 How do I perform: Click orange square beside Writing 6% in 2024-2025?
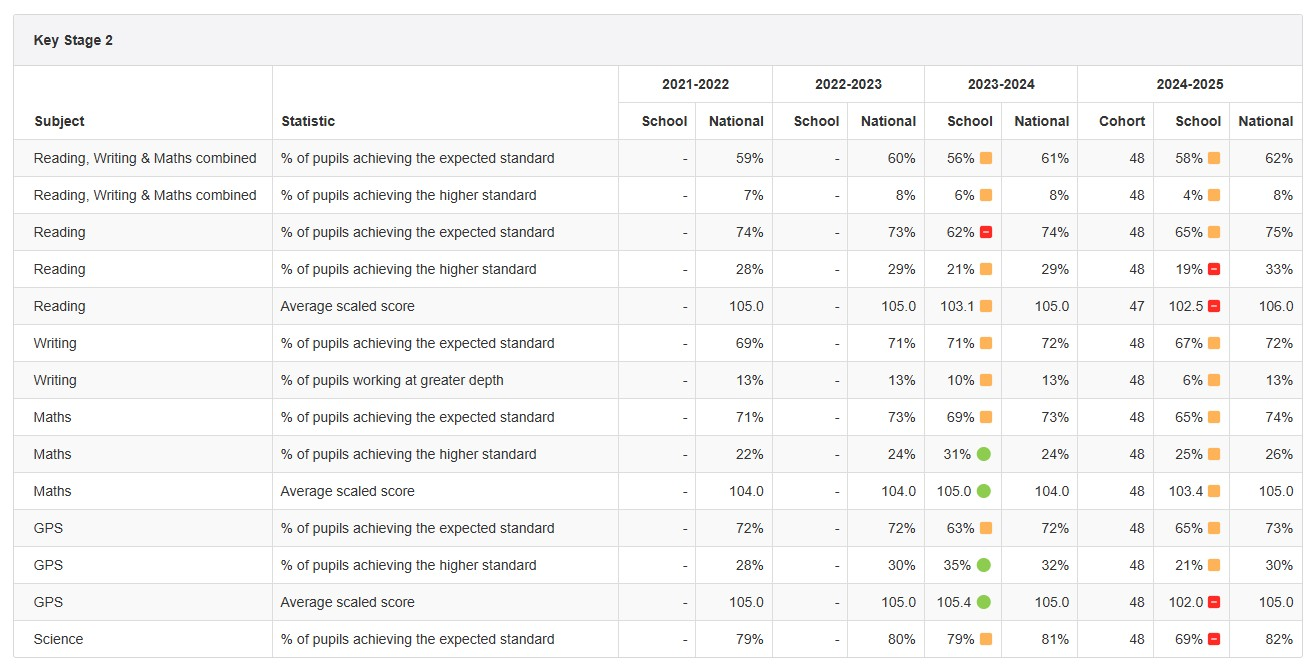(x=1214, y=380)
